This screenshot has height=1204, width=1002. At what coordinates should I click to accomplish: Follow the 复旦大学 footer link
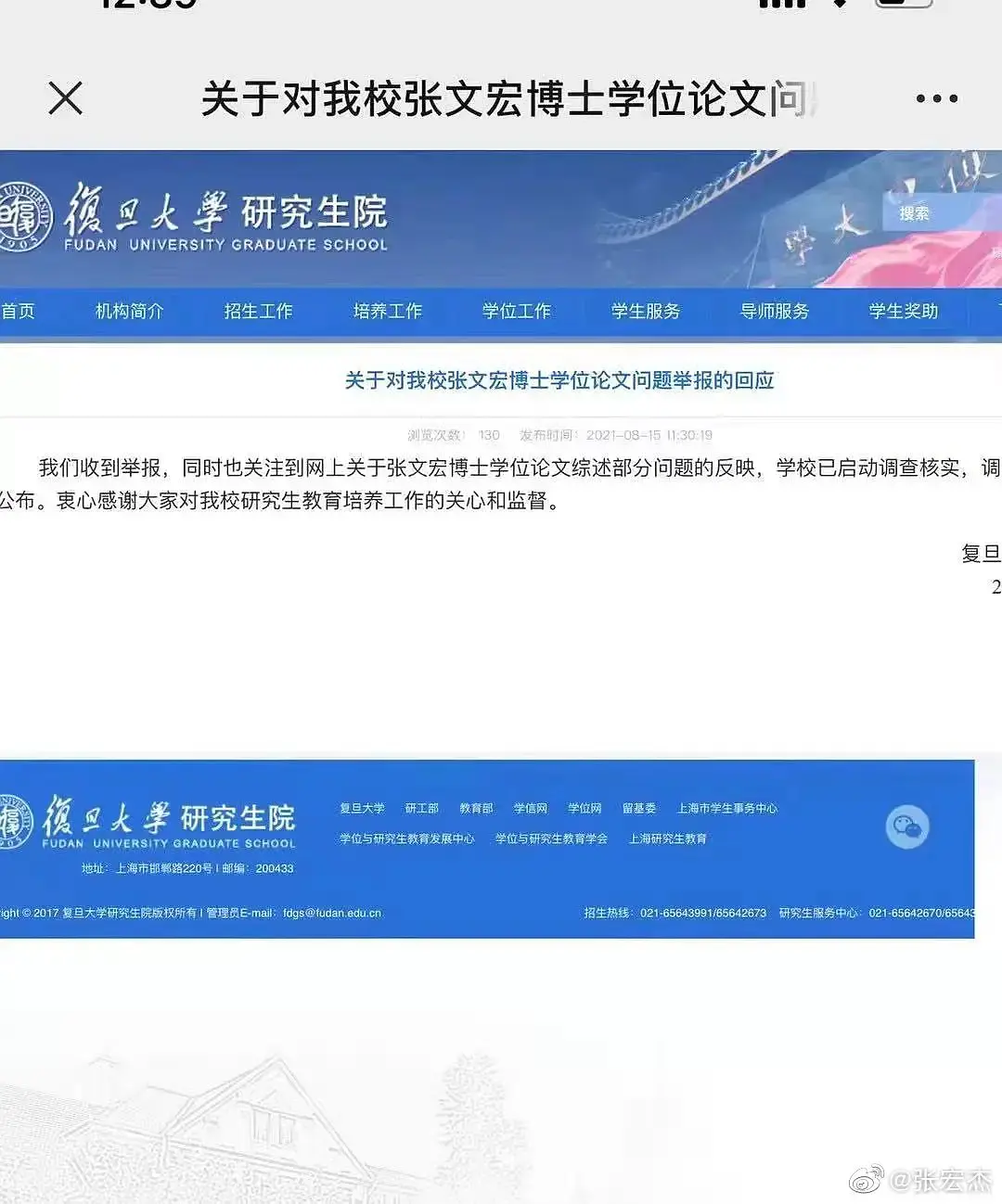(362, 808)
